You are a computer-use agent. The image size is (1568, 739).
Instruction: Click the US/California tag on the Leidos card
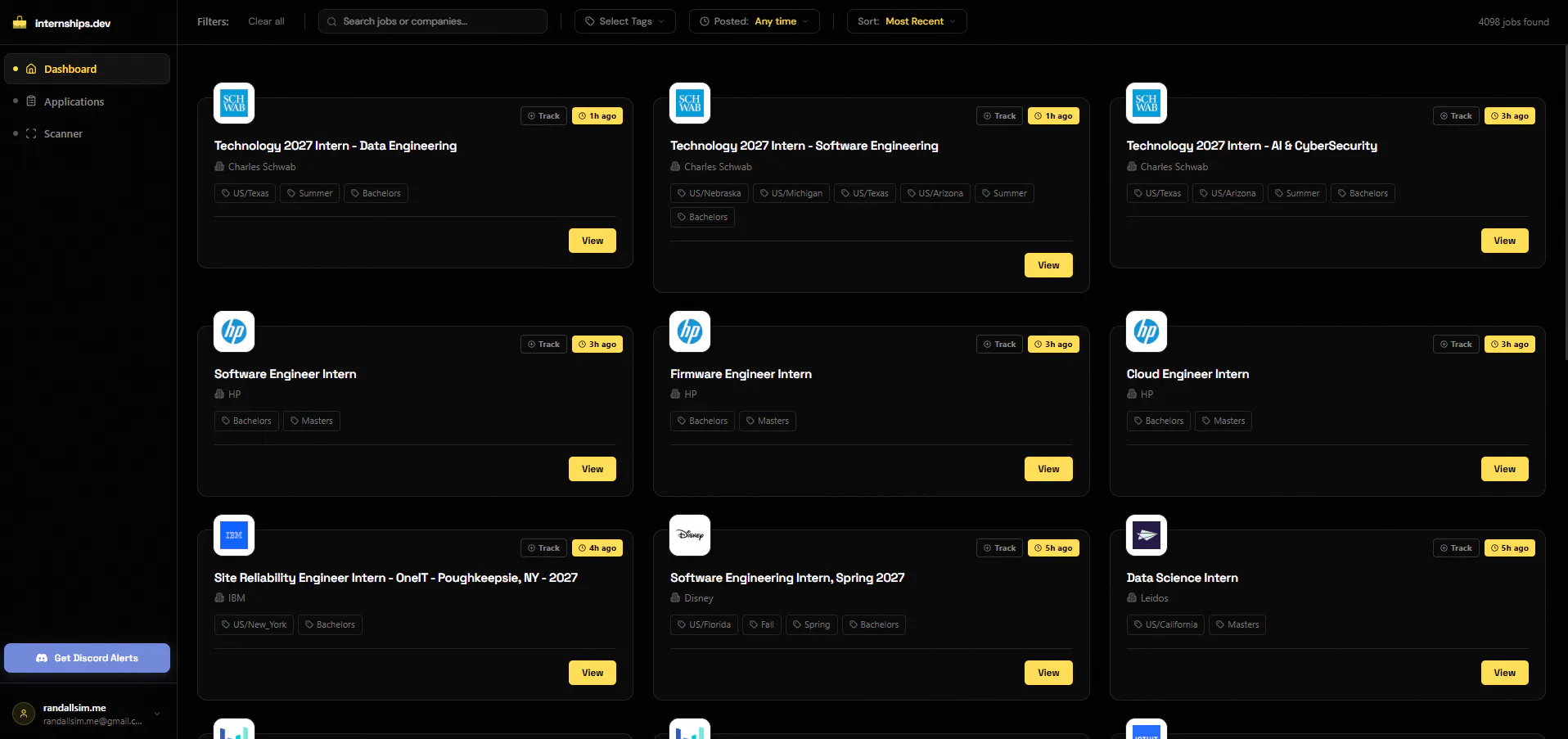point(1165,624)
